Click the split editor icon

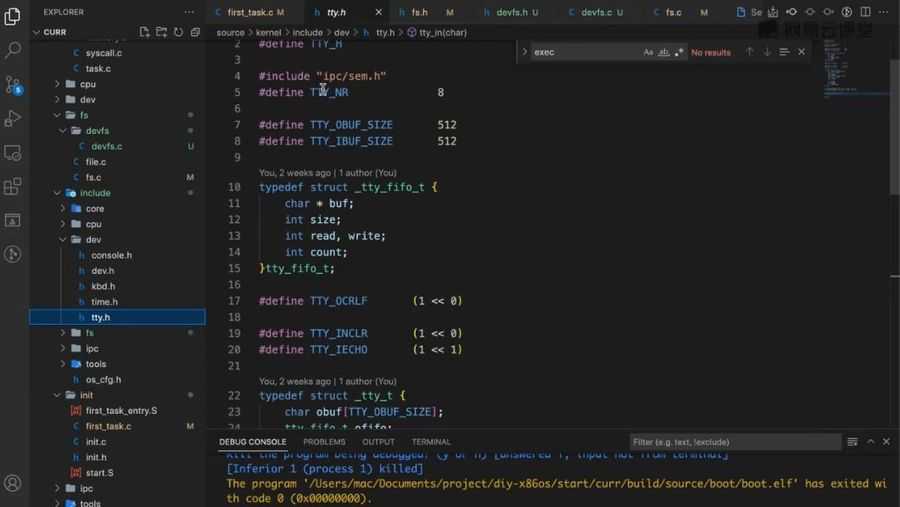click(x=866, y=12)
